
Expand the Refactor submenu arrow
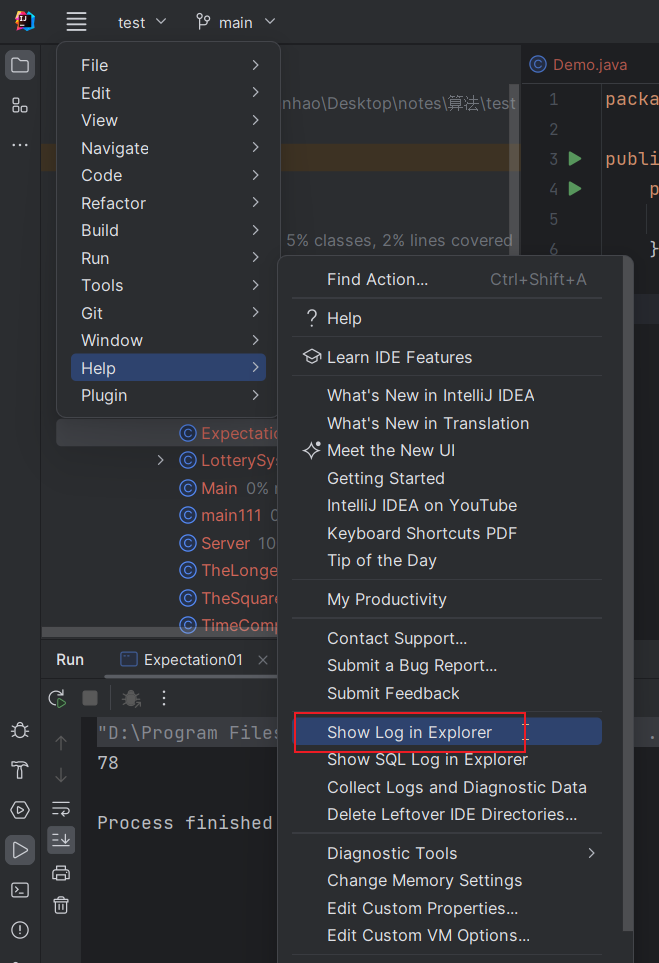click(255, 203)
